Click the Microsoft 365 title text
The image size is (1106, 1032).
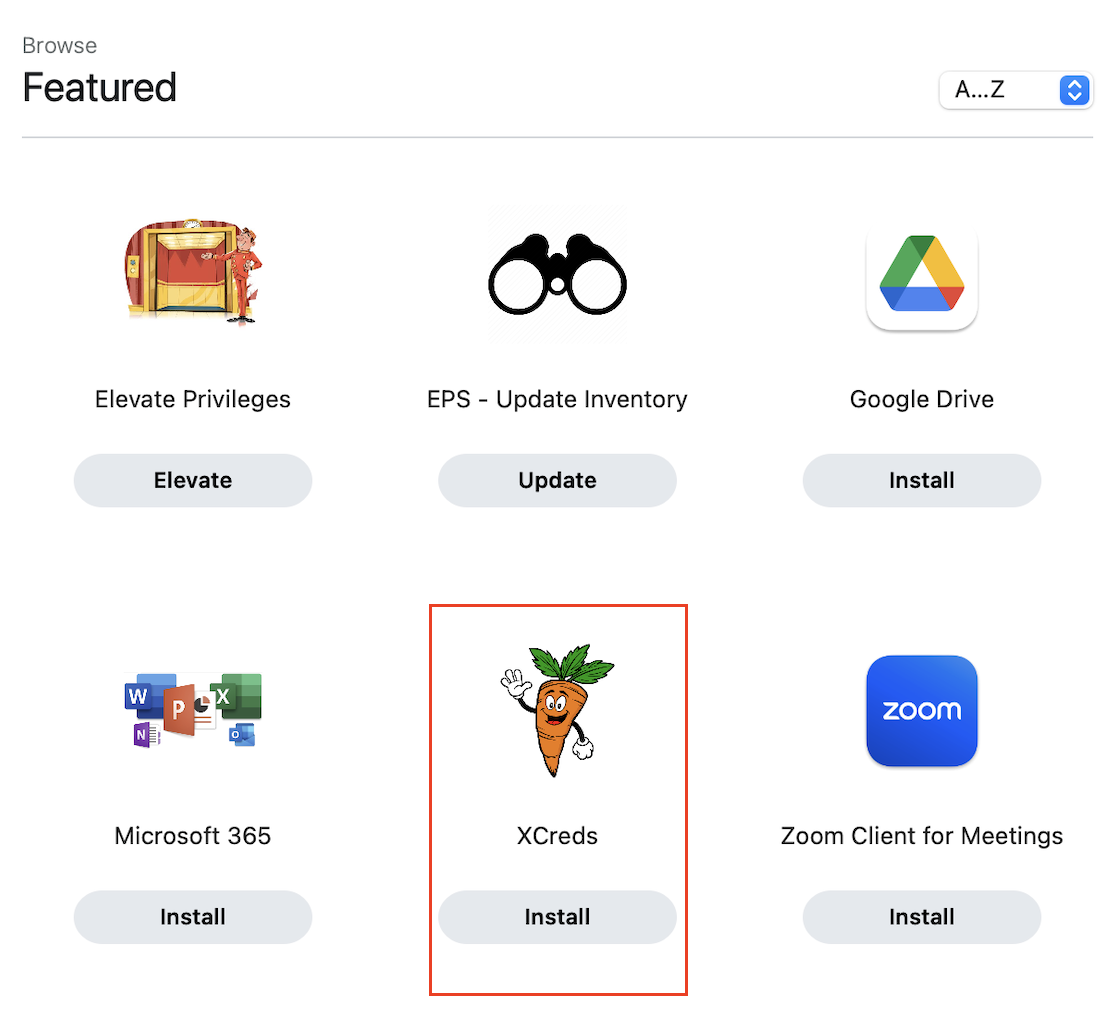[x=193, y=835]
